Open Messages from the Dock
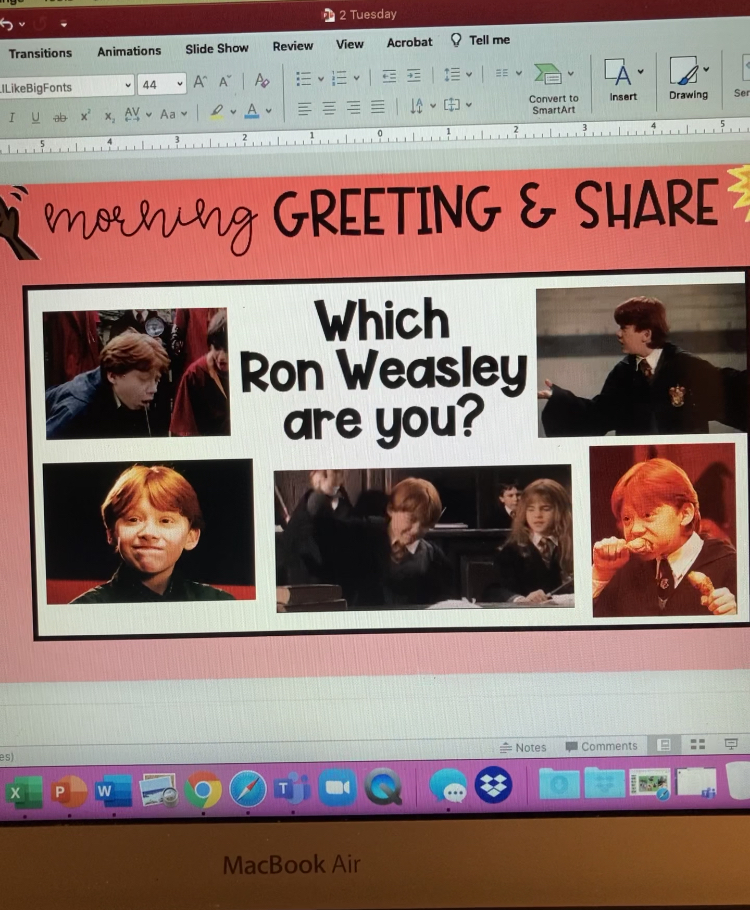This screenshot has width=750, height=910. (x=448, y=786)
